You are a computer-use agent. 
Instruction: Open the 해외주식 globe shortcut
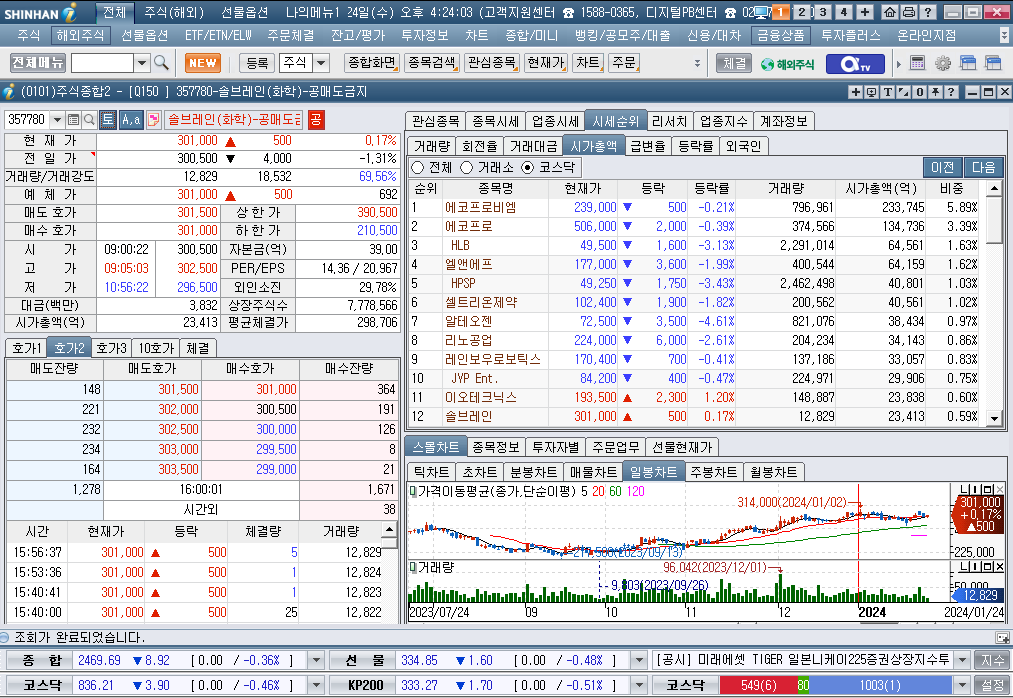[x=788, y=63]
